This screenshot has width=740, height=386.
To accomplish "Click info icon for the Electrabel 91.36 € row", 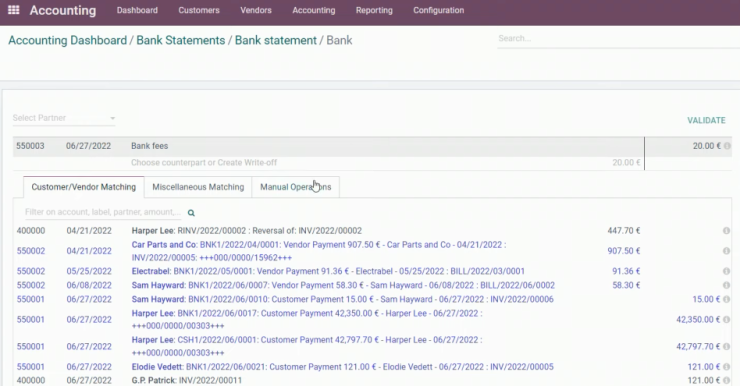I will coord(726,271).
